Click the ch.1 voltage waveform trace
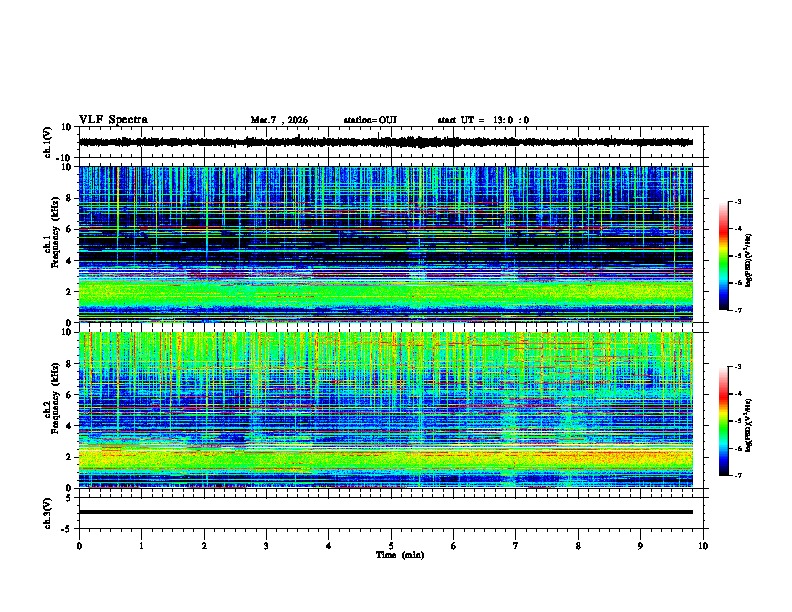Viewport: 792px width, 612px height. coord(386,142)
